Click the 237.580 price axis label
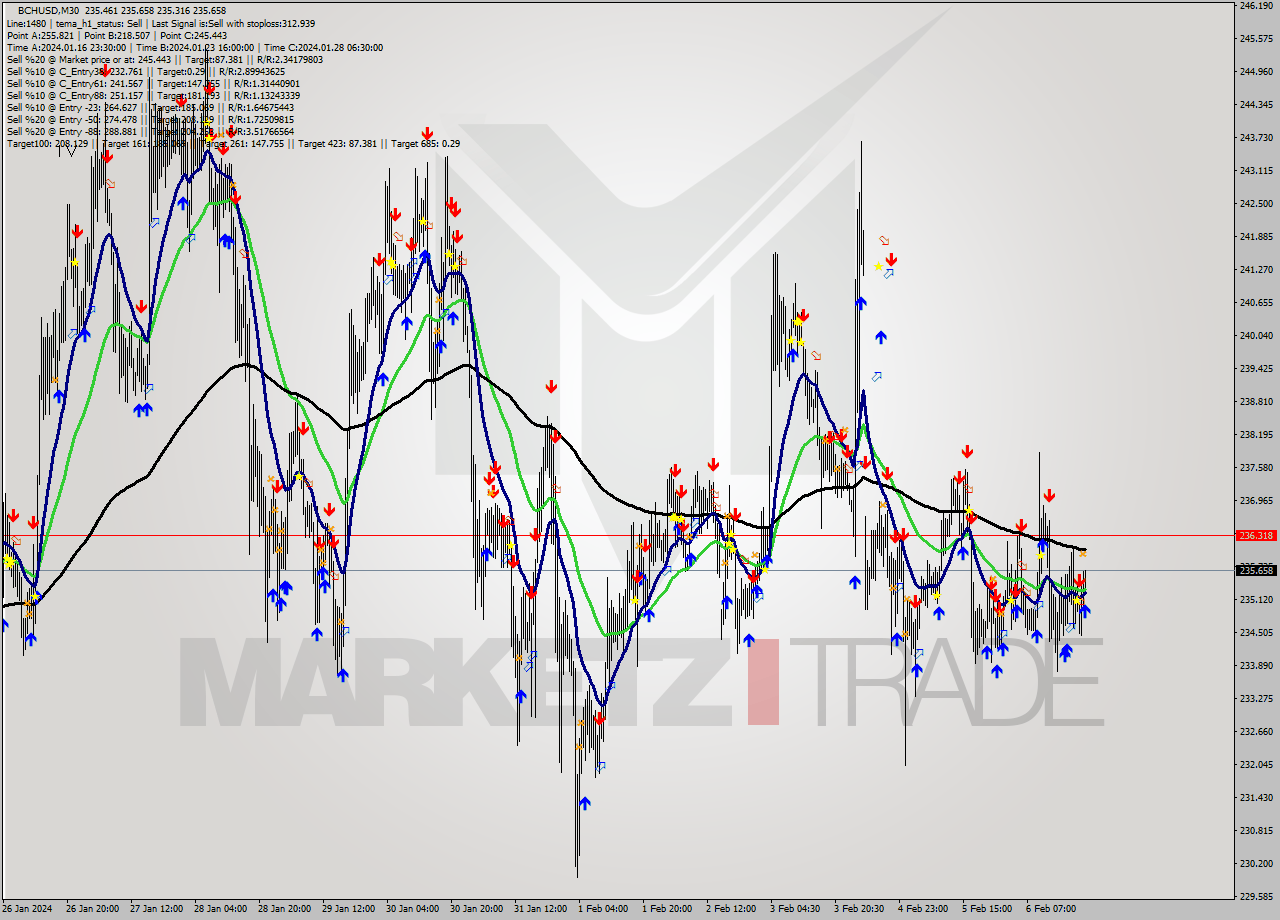This screenshot has width=1280, height=920. pyautogui.click(x=1256, y=468)
